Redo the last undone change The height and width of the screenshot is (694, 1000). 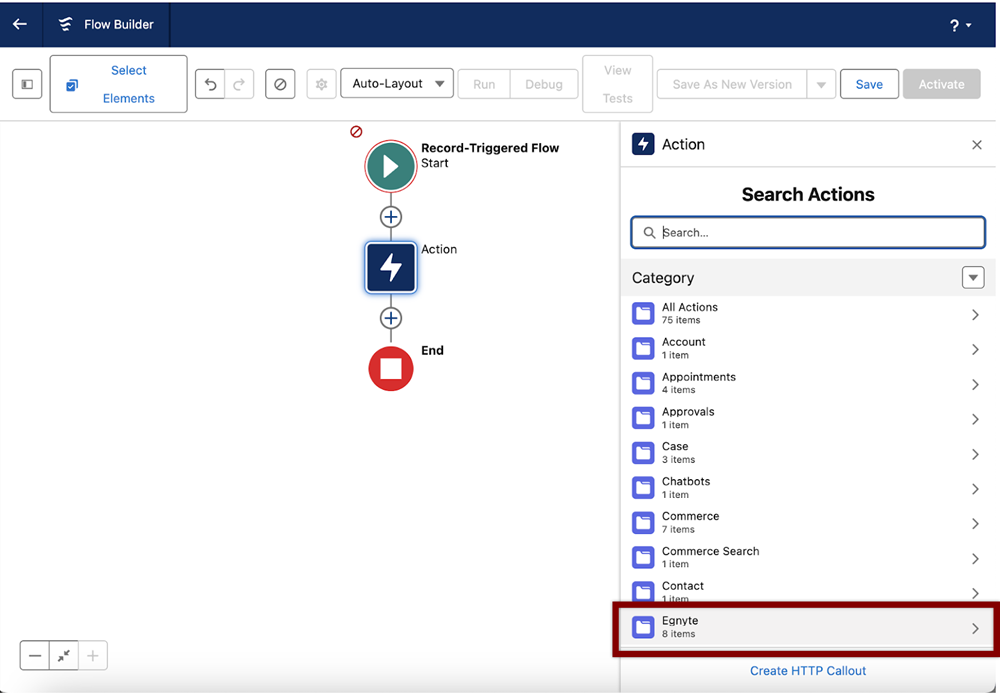coord(239,84)
